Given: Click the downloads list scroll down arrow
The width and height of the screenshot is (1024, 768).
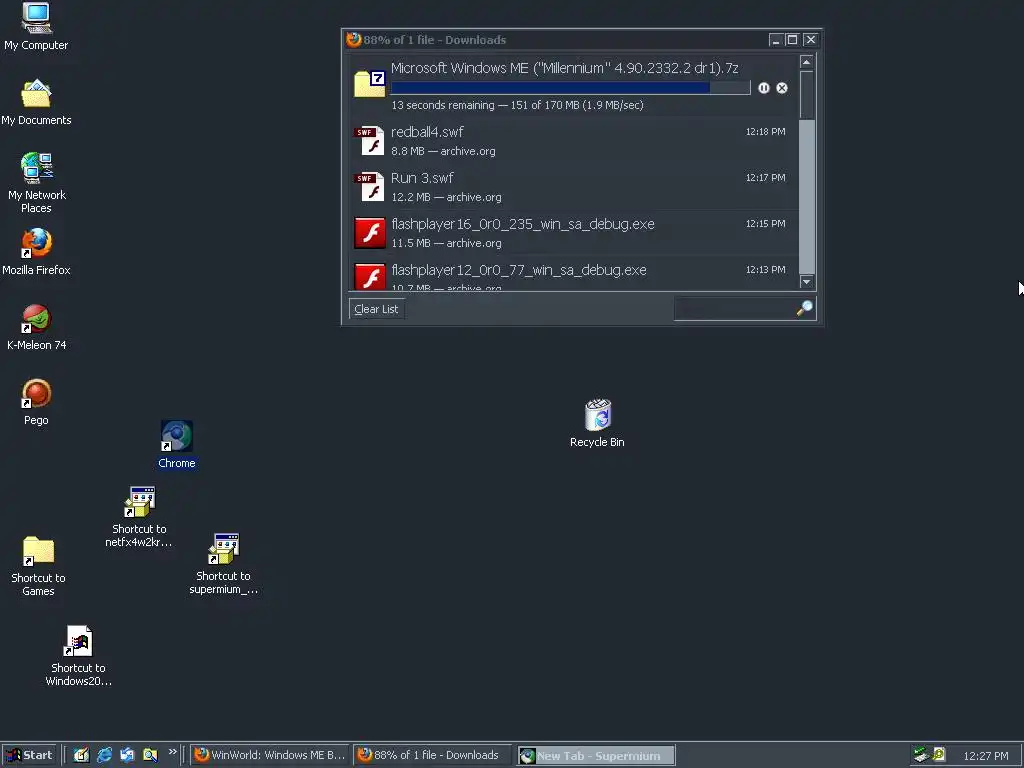Looking at the screenshot, I should [x=807, y=281].
